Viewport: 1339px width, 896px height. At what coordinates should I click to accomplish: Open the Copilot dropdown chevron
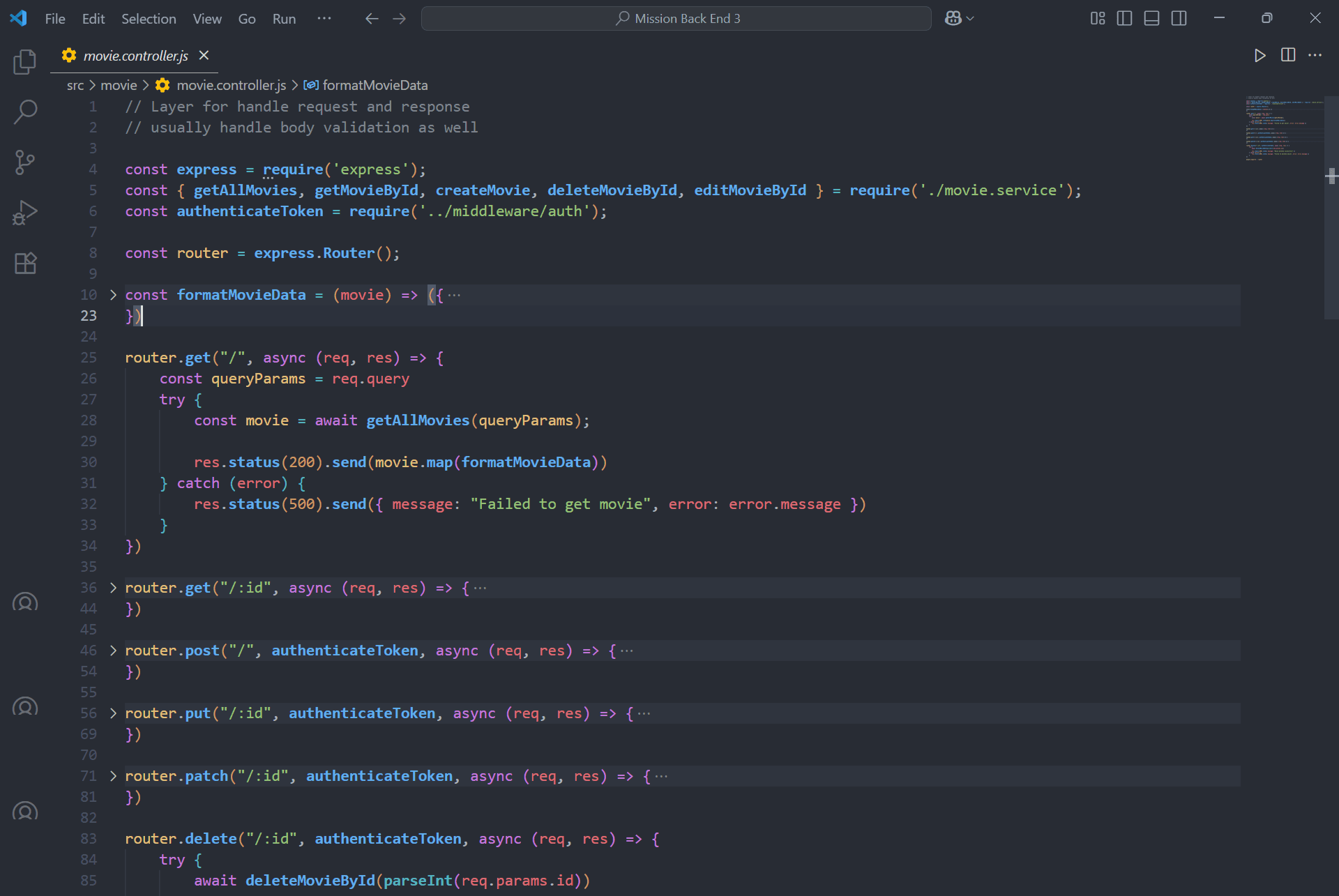[970, 19]
